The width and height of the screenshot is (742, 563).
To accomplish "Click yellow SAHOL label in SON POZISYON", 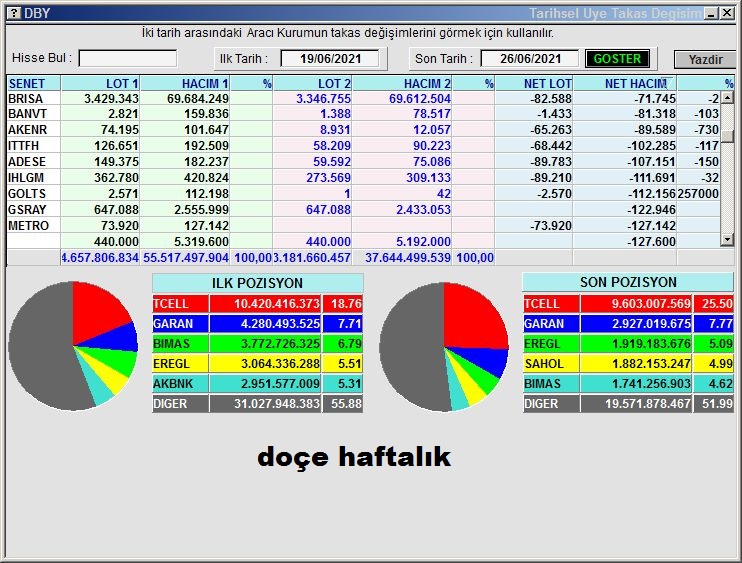I will pos(551,364).
